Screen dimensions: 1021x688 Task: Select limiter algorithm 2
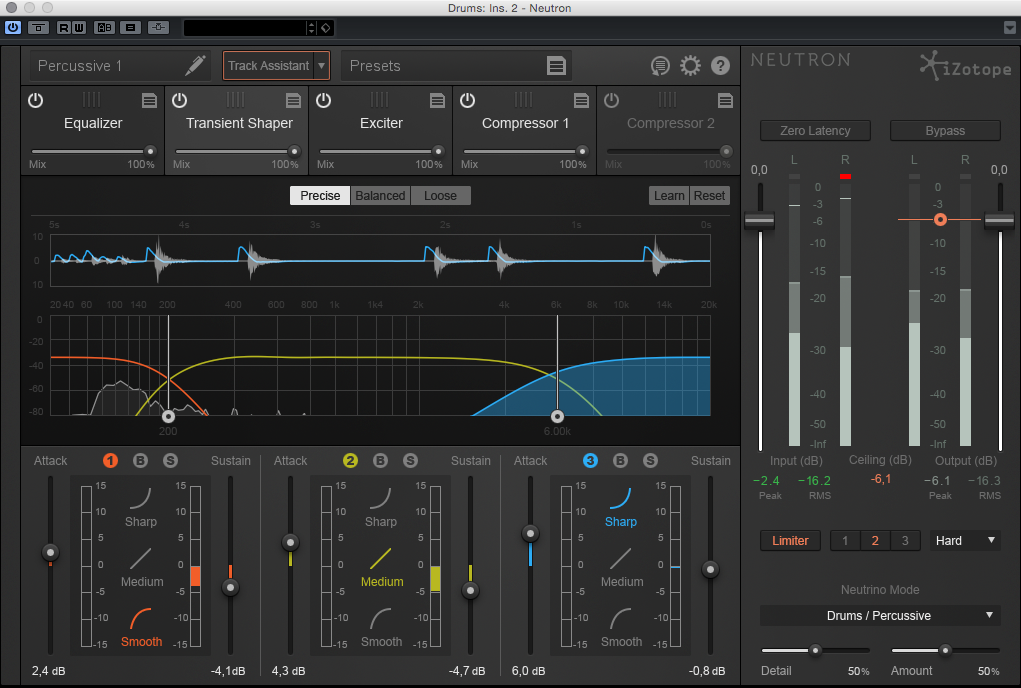875,540
